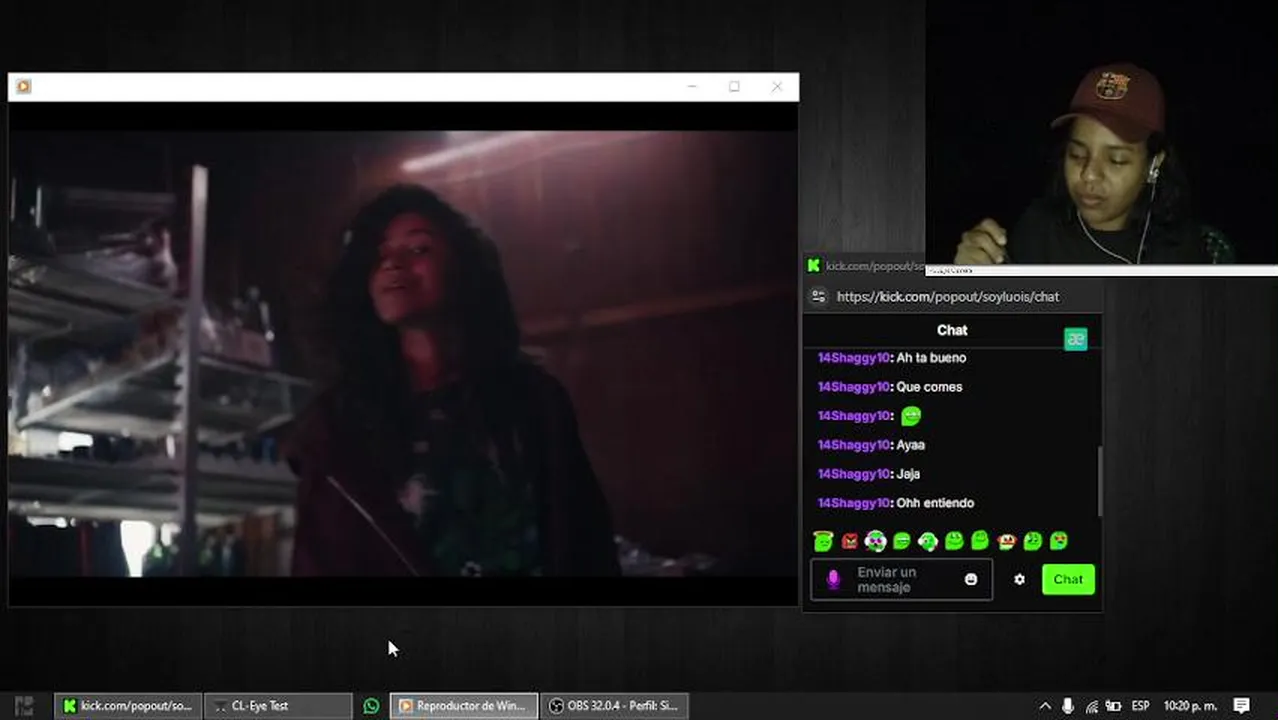Focus the 'Enviar un mensaje' input field
This screenshot has height=720, width=1278.
(901, 580)
